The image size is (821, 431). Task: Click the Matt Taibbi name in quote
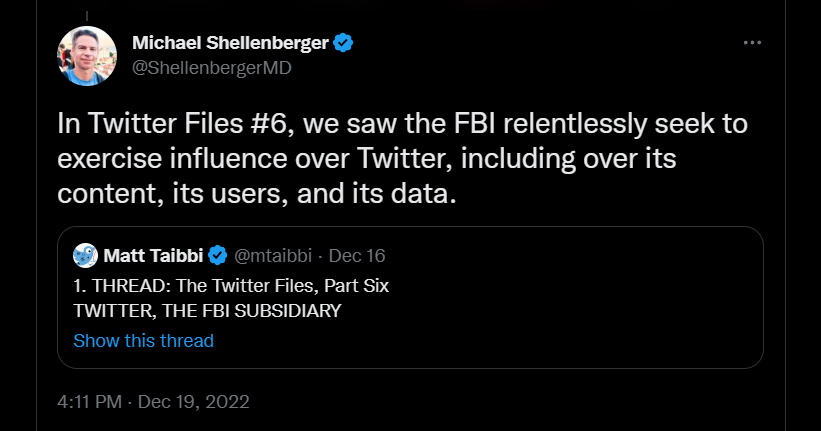tap(150, 257)
